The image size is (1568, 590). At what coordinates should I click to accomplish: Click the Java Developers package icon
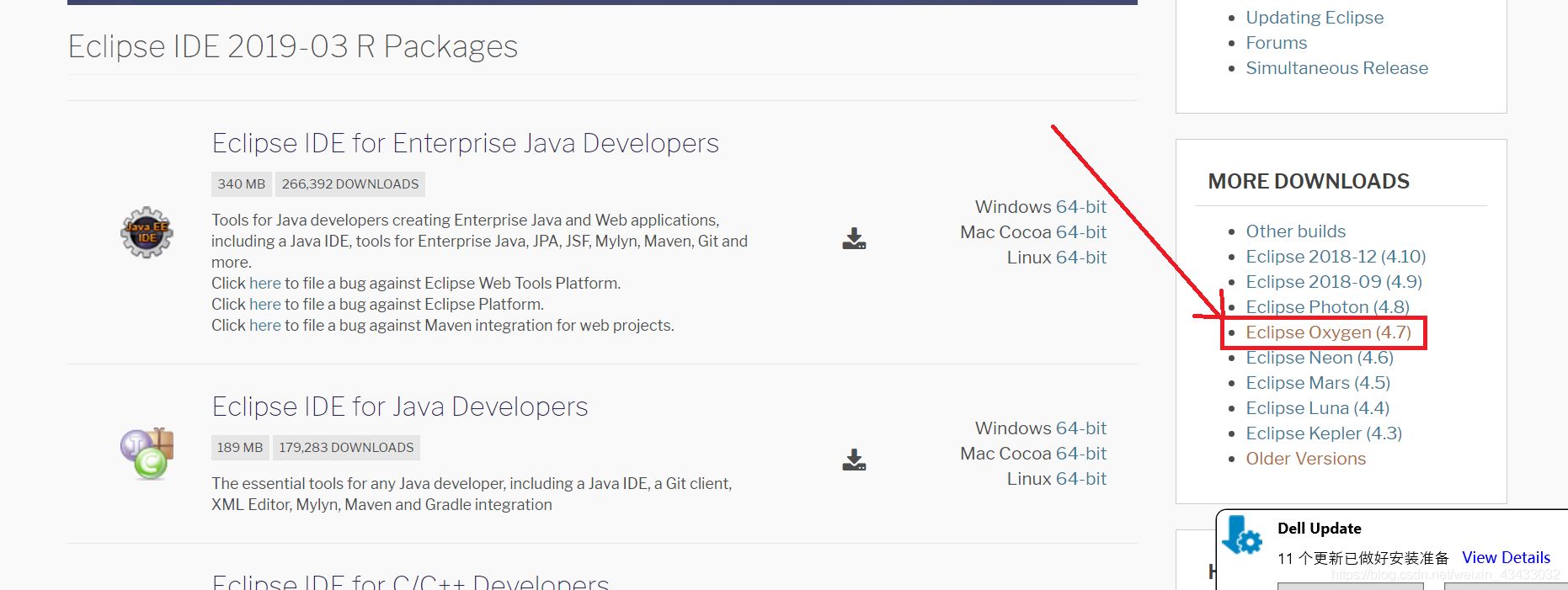click(147, 454)
